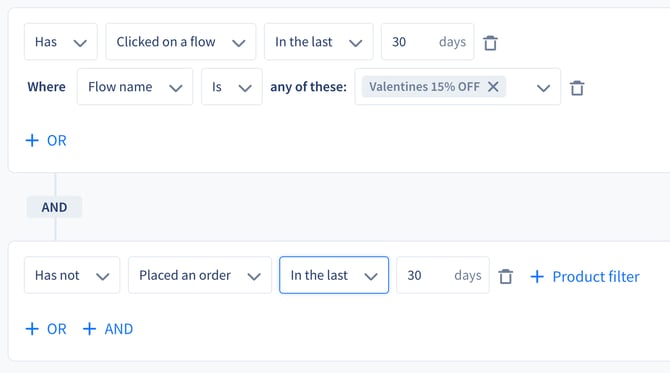Open the Has dropdown

point(61,42)
